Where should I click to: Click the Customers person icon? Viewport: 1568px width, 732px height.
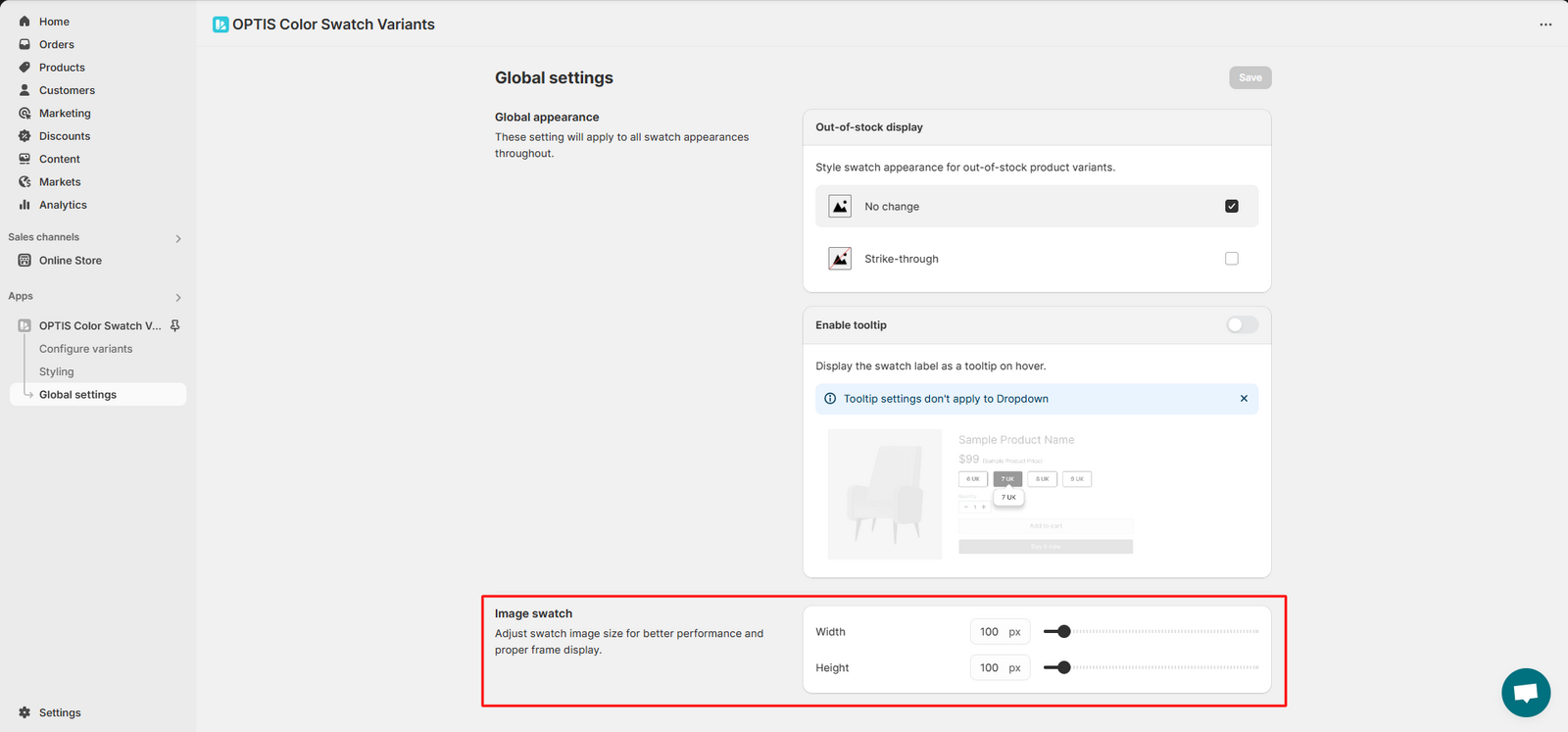(24, 90)
